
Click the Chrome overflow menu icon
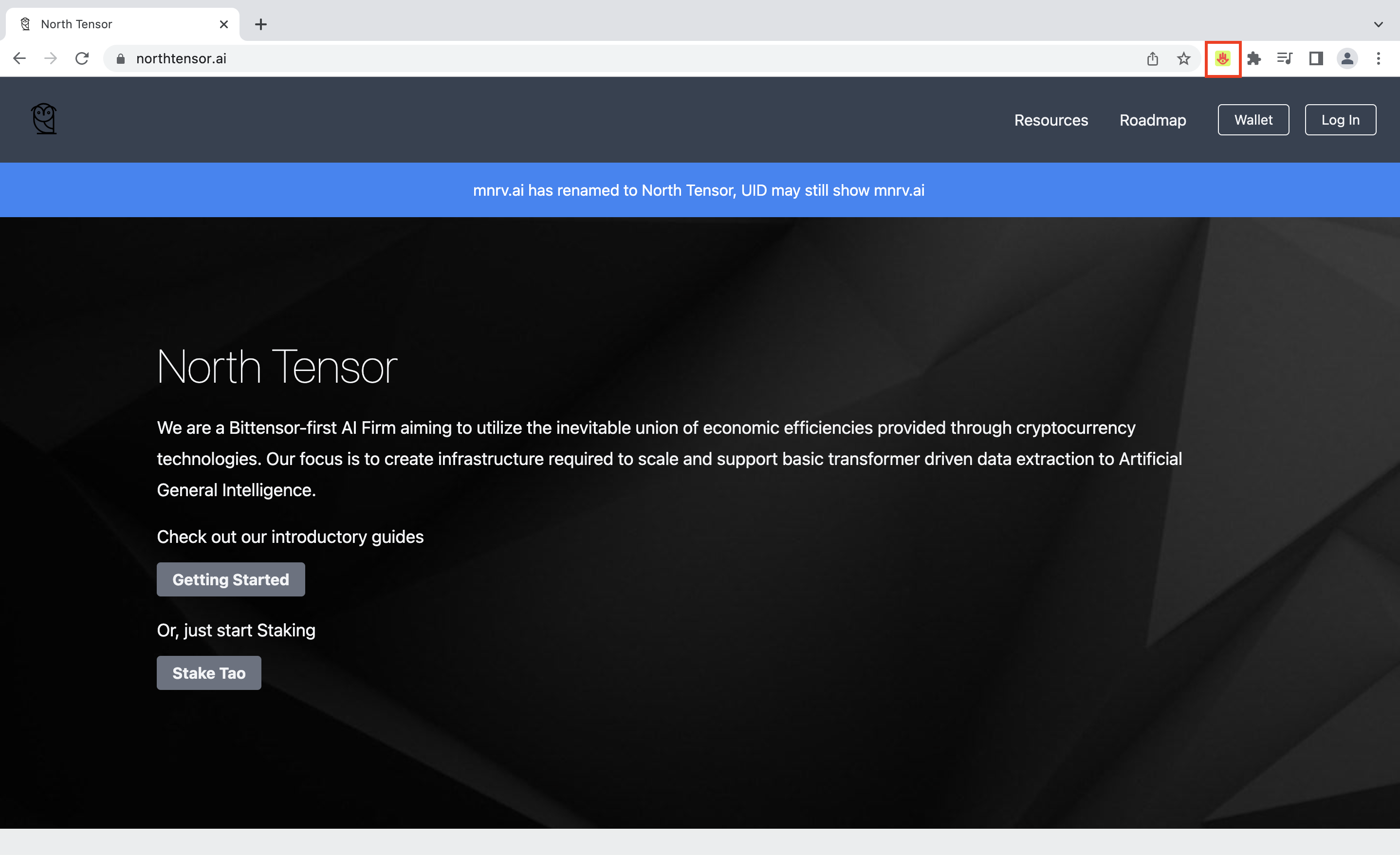pos(1378,58)
